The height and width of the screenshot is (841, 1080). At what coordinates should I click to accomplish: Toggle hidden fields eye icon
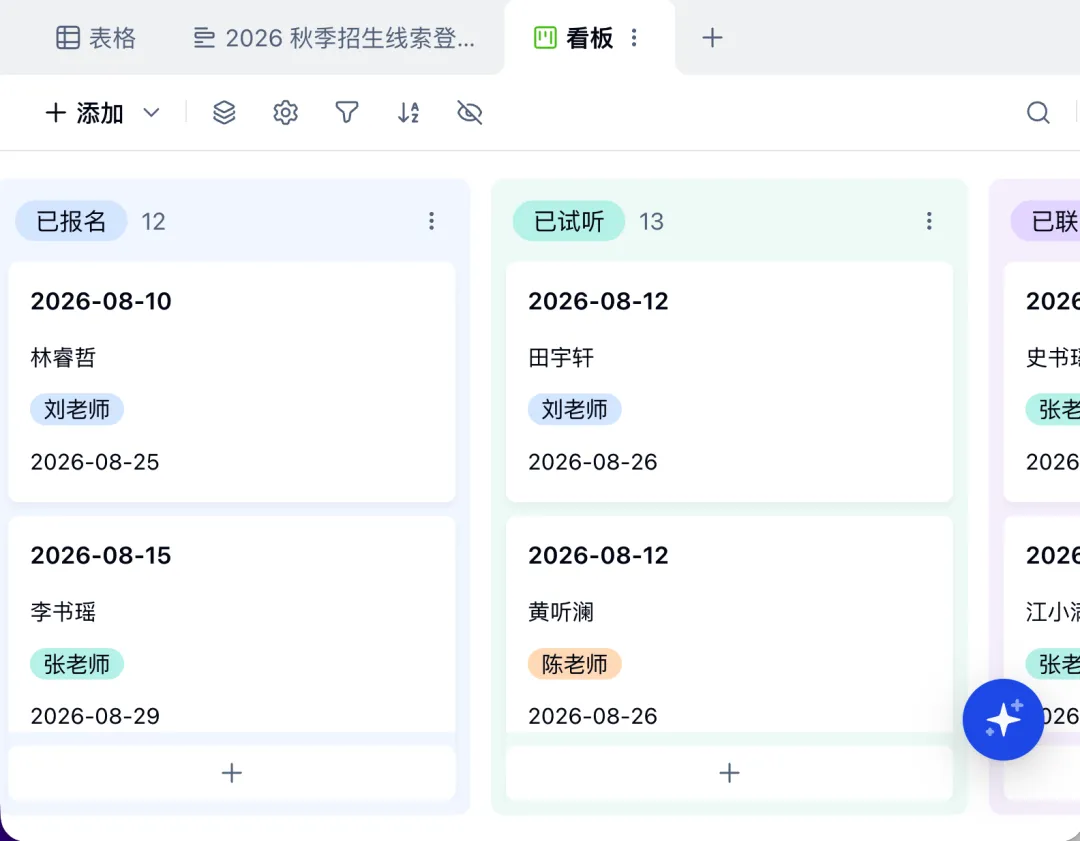pos(470,112)
